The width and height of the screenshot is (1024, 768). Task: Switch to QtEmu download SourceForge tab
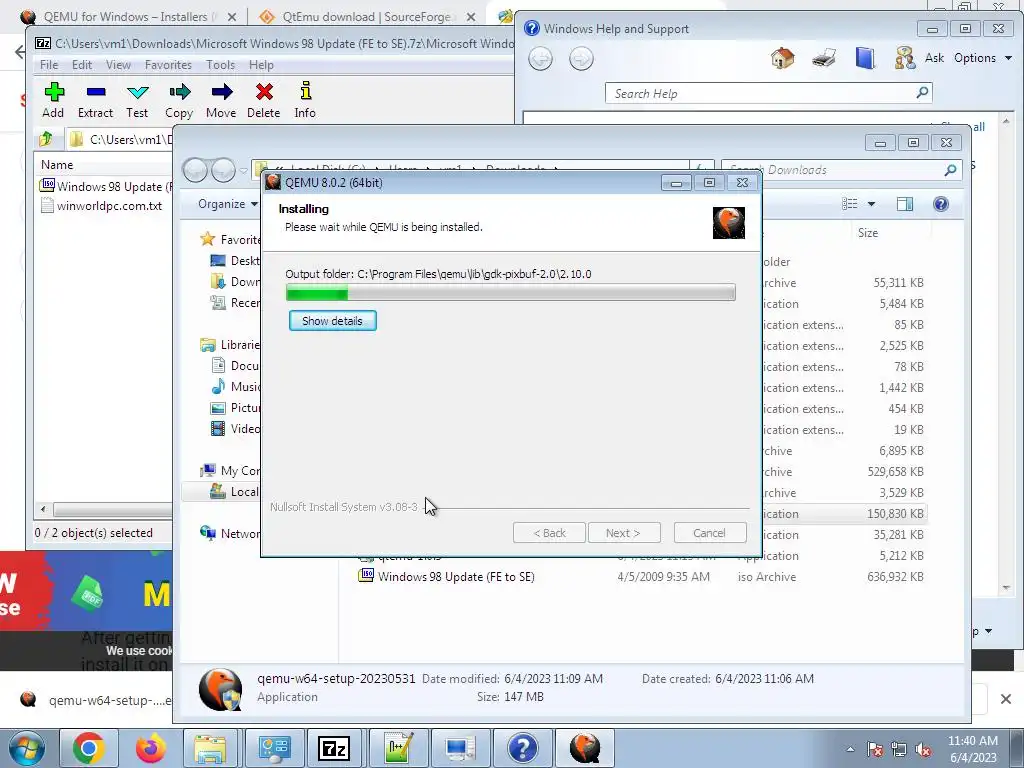[x=366, y=17]
